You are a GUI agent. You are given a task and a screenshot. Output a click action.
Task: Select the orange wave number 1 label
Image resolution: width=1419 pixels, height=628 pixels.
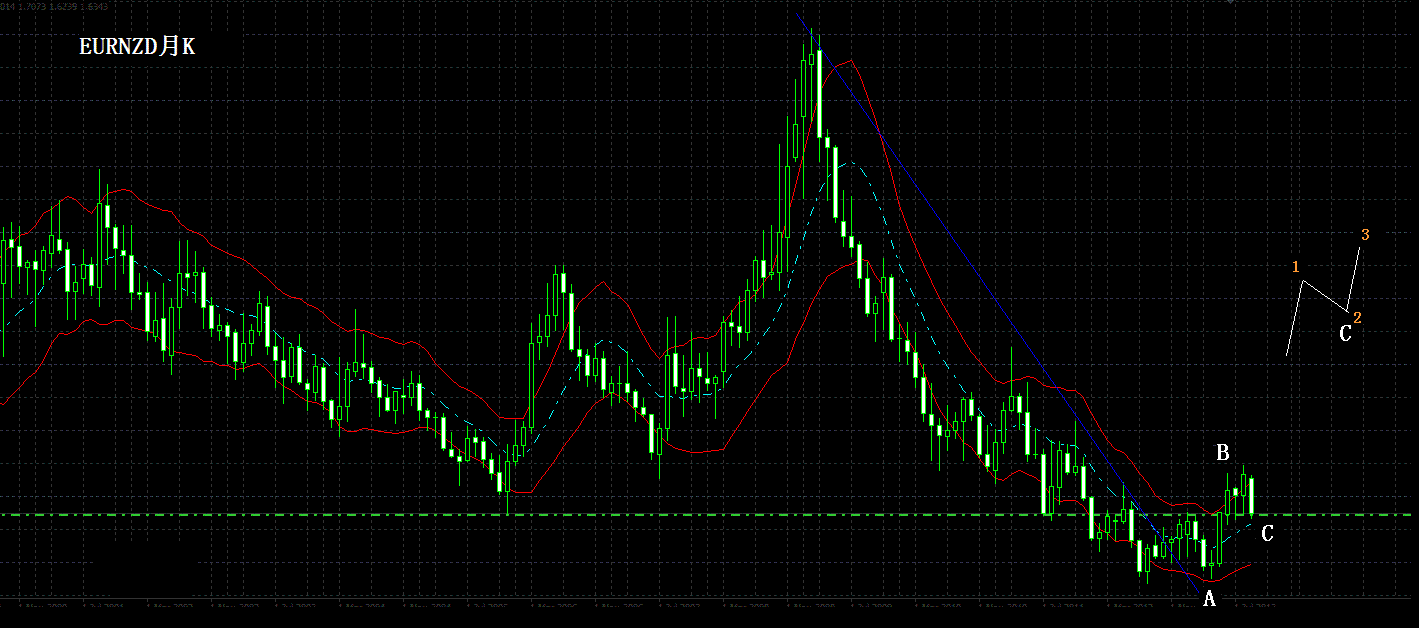pos(1296,267)
